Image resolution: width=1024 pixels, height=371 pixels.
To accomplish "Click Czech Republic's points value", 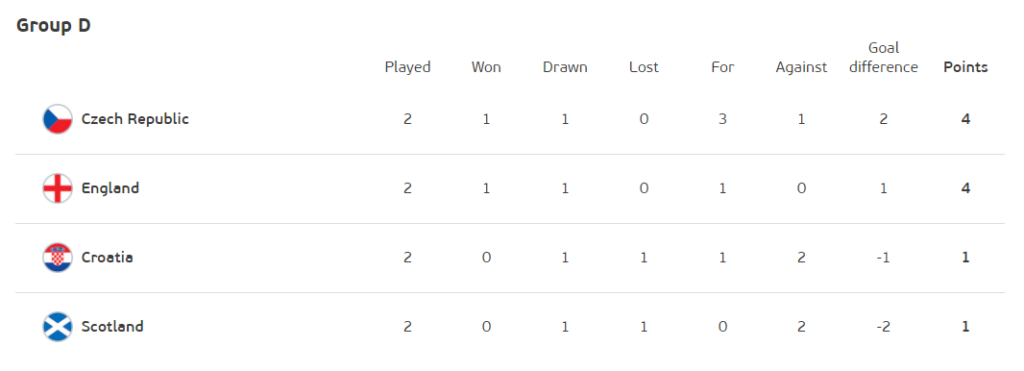I will 966,120.
